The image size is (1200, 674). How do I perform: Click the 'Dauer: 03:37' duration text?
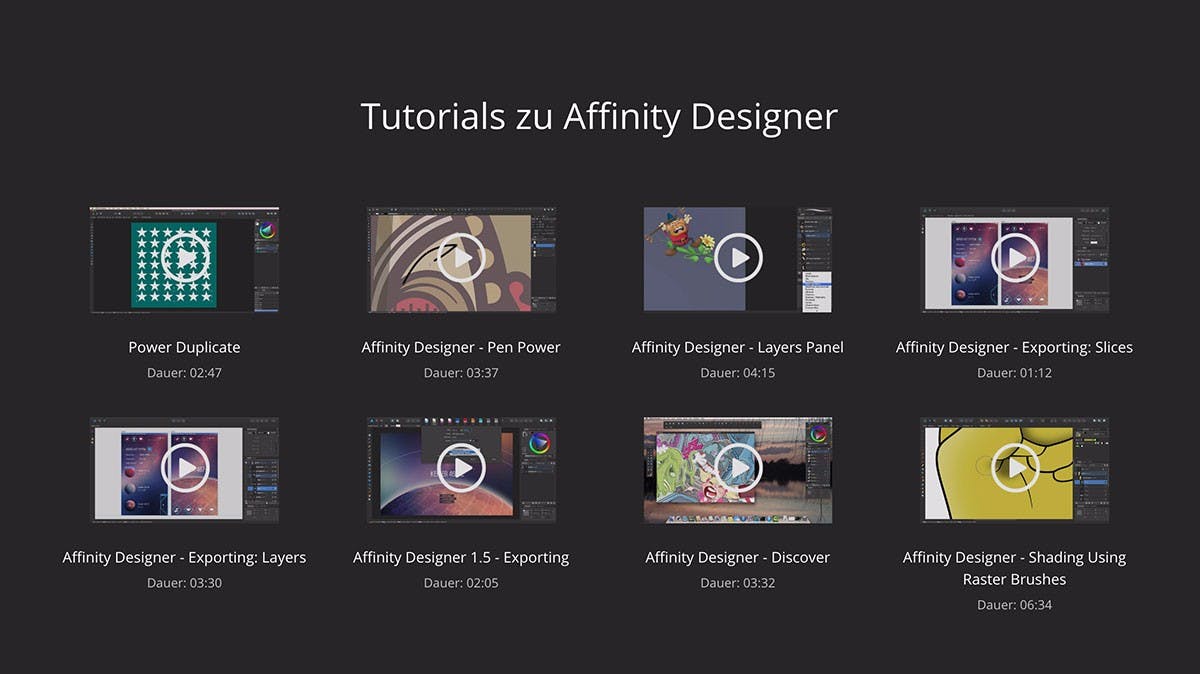pos(461,373)
